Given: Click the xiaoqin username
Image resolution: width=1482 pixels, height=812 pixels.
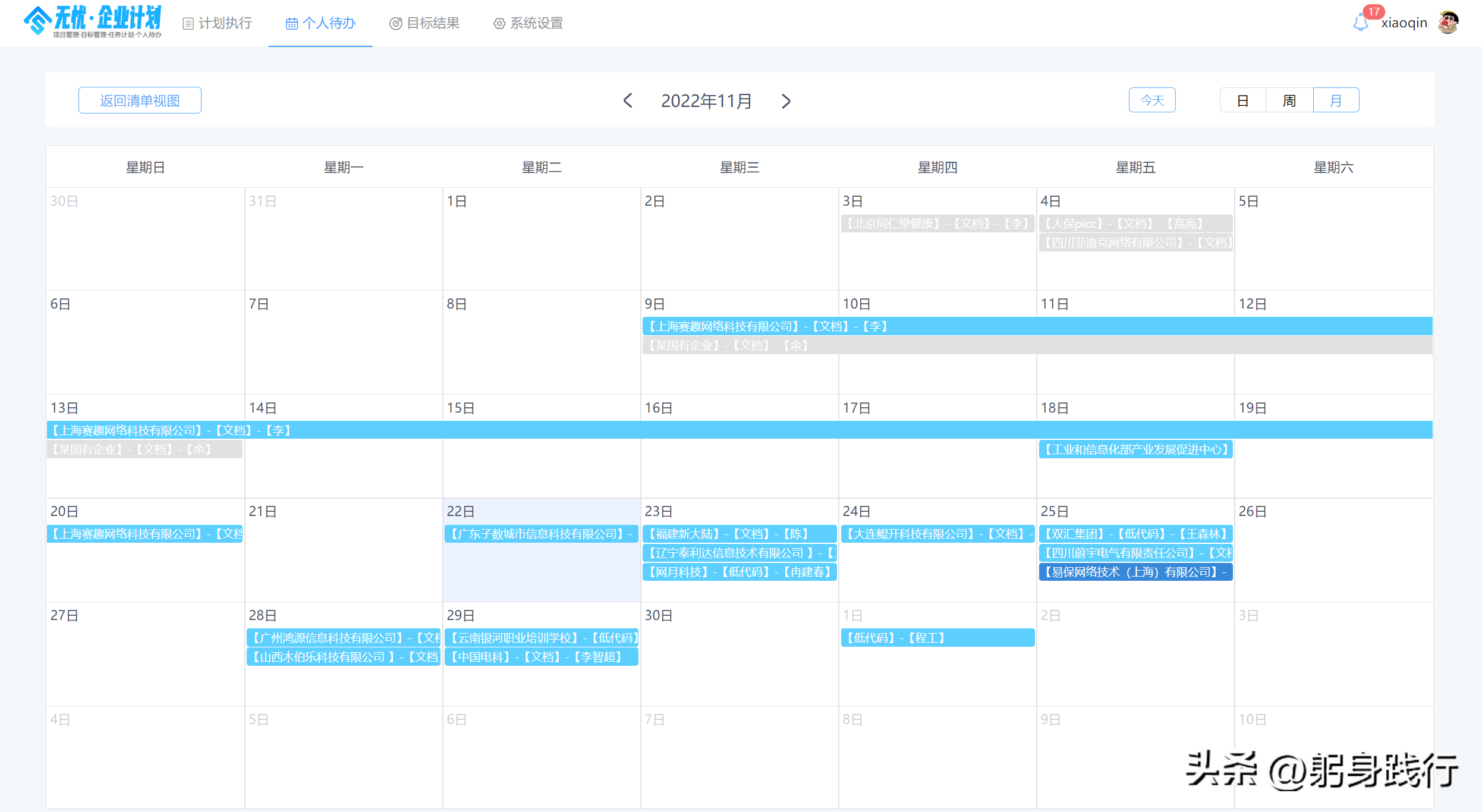Looking at the screenshot, I should [1404, 23].
